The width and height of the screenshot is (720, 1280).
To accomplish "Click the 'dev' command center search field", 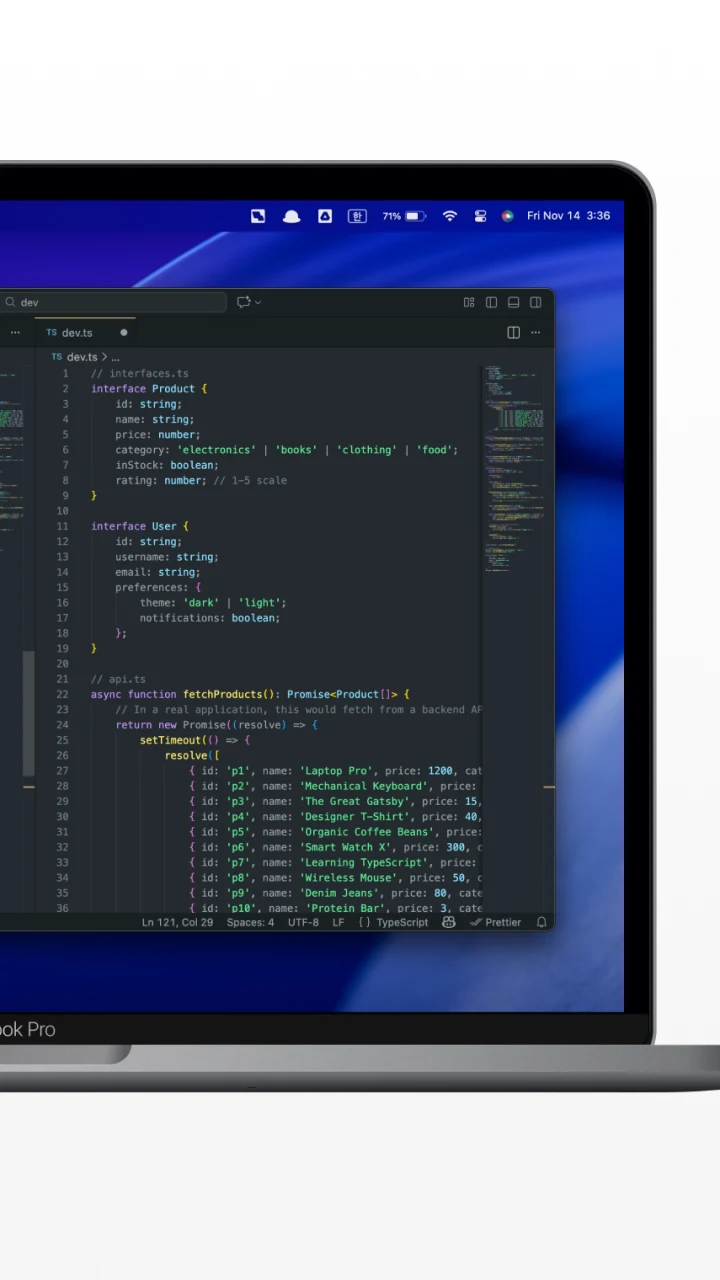I will pyautogui.click(x=112, y=302).
